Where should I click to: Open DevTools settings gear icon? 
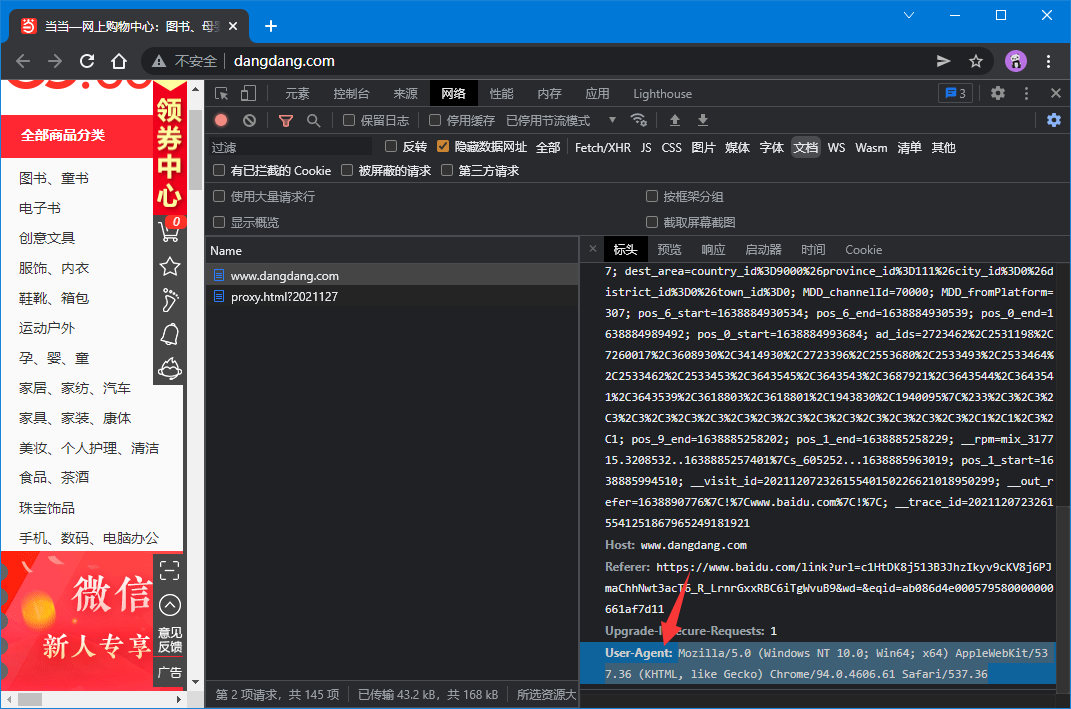tap(998, 93)
